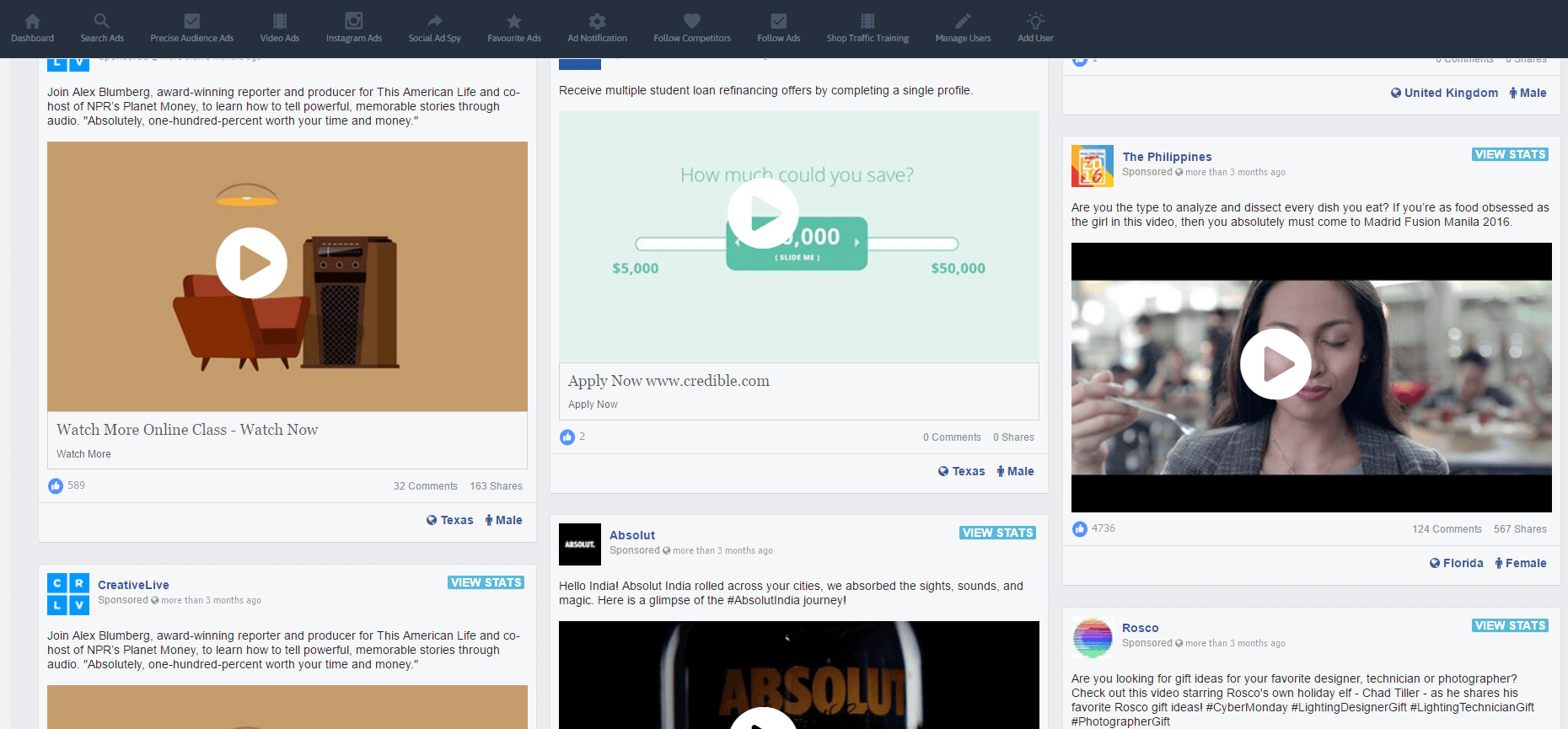Viewport: 1568px width, 729px height.
Task: Click Apply Now www.credible.com headline
Action: point(669,381)
